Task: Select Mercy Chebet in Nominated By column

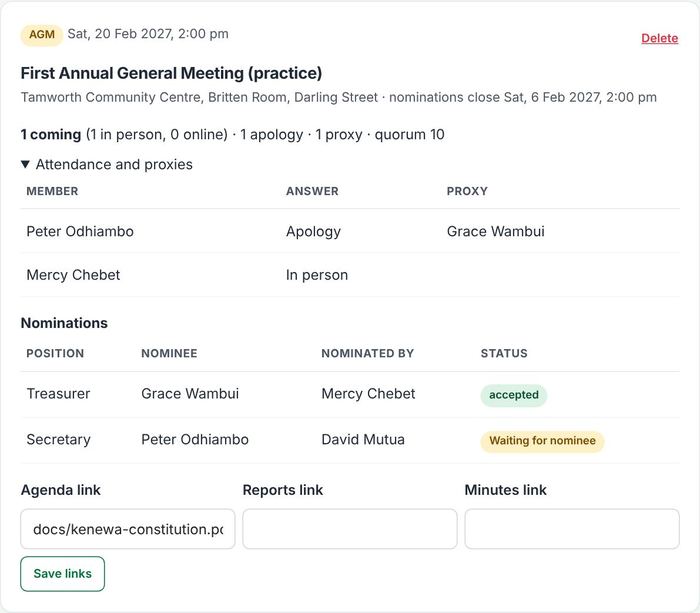Action: point(368,394)
